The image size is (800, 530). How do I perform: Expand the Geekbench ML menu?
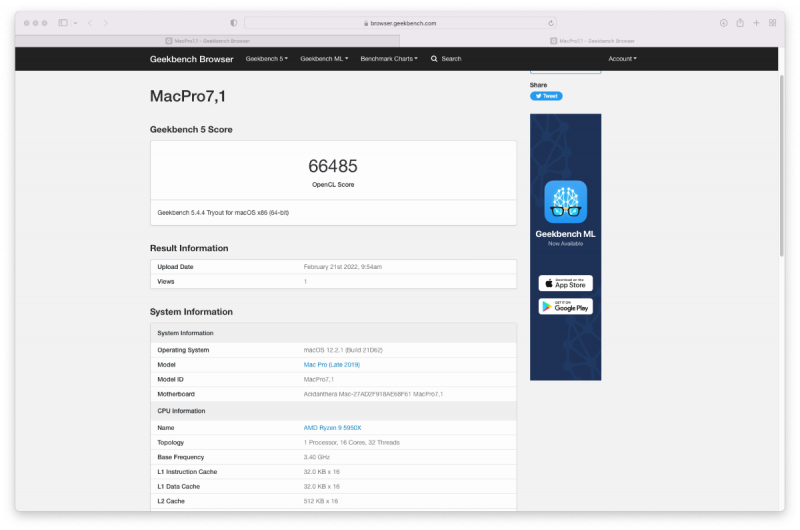324,59
